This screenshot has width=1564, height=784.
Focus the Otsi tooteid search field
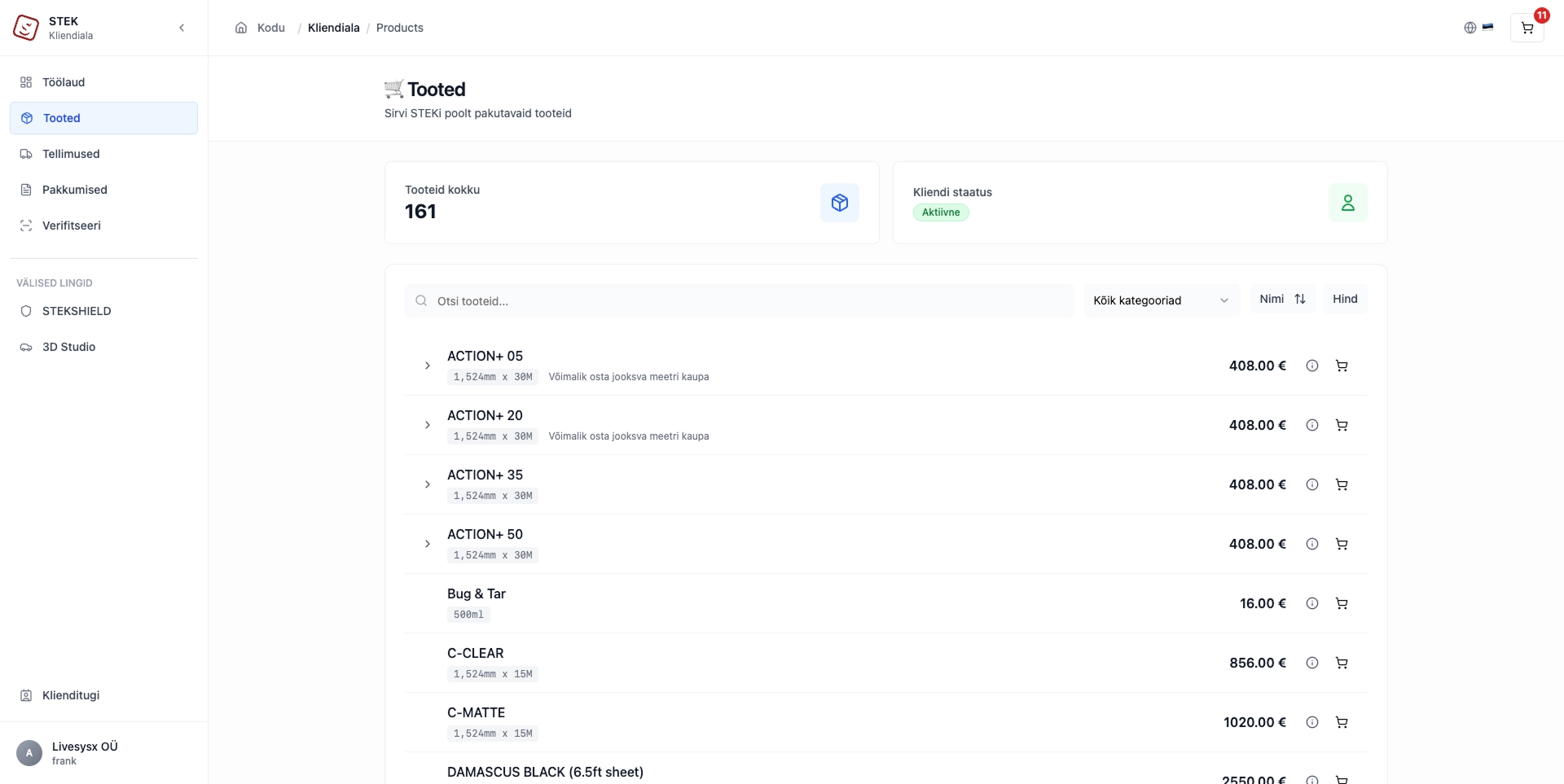740,300
